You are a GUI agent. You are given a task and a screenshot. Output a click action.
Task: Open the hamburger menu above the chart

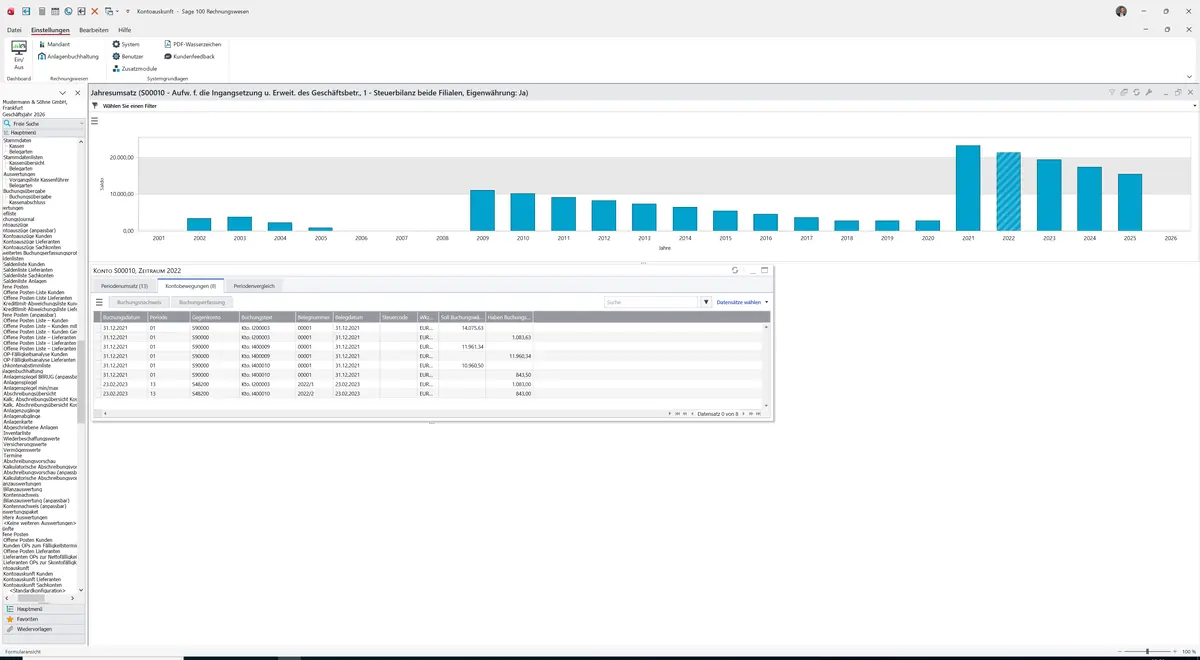point(95,120)
